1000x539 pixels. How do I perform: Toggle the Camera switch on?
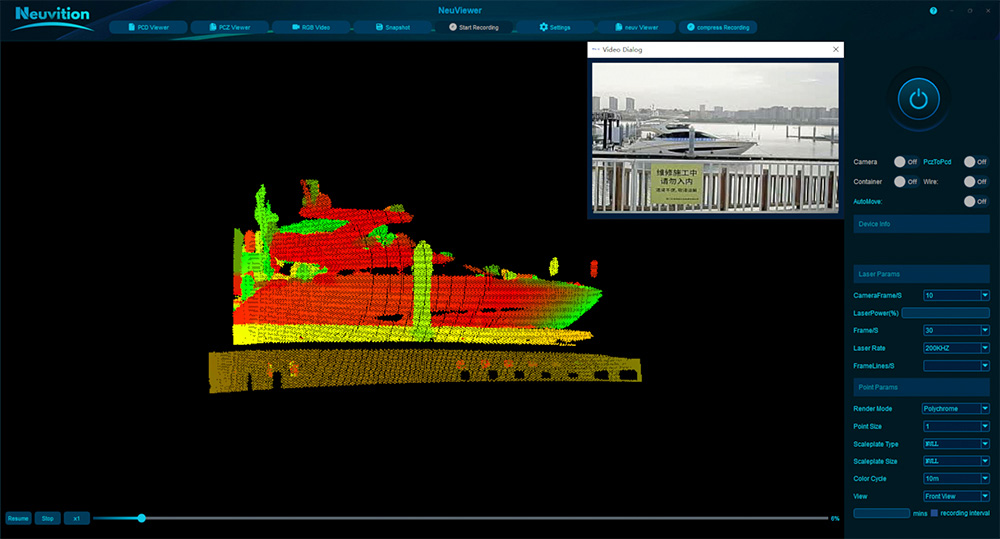point(906,162)
